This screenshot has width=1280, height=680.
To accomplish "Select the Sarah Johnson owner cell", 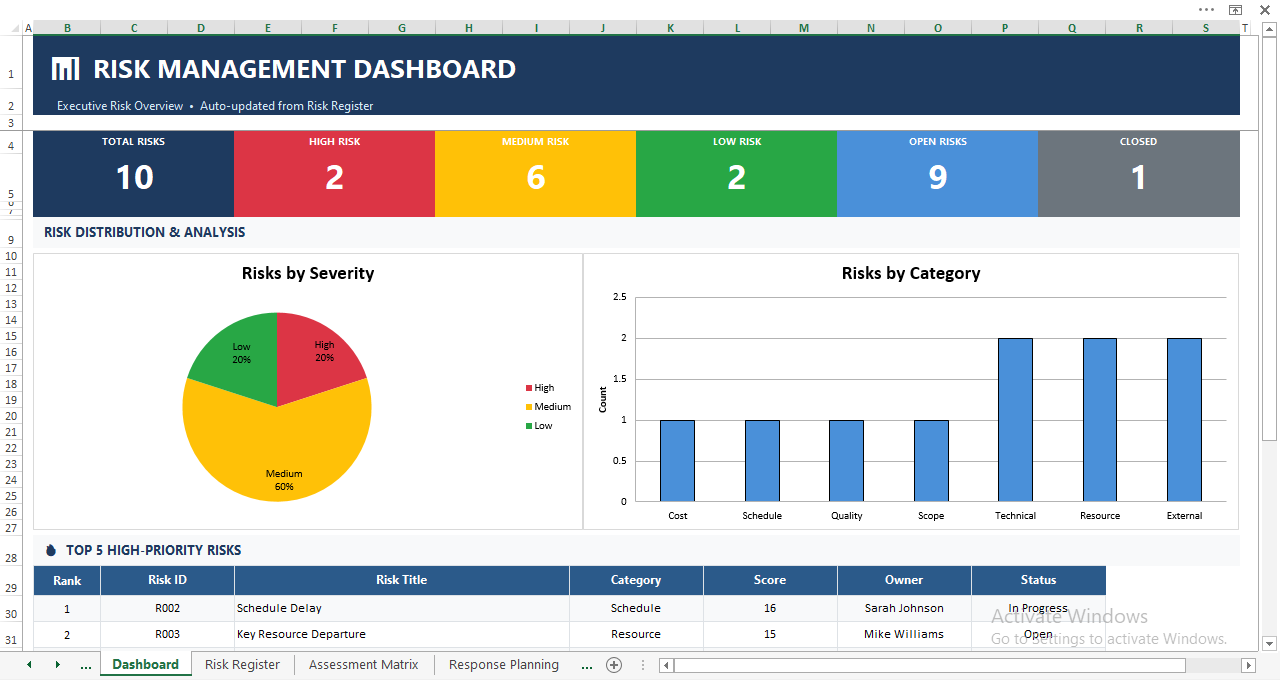I will (904, 608).
